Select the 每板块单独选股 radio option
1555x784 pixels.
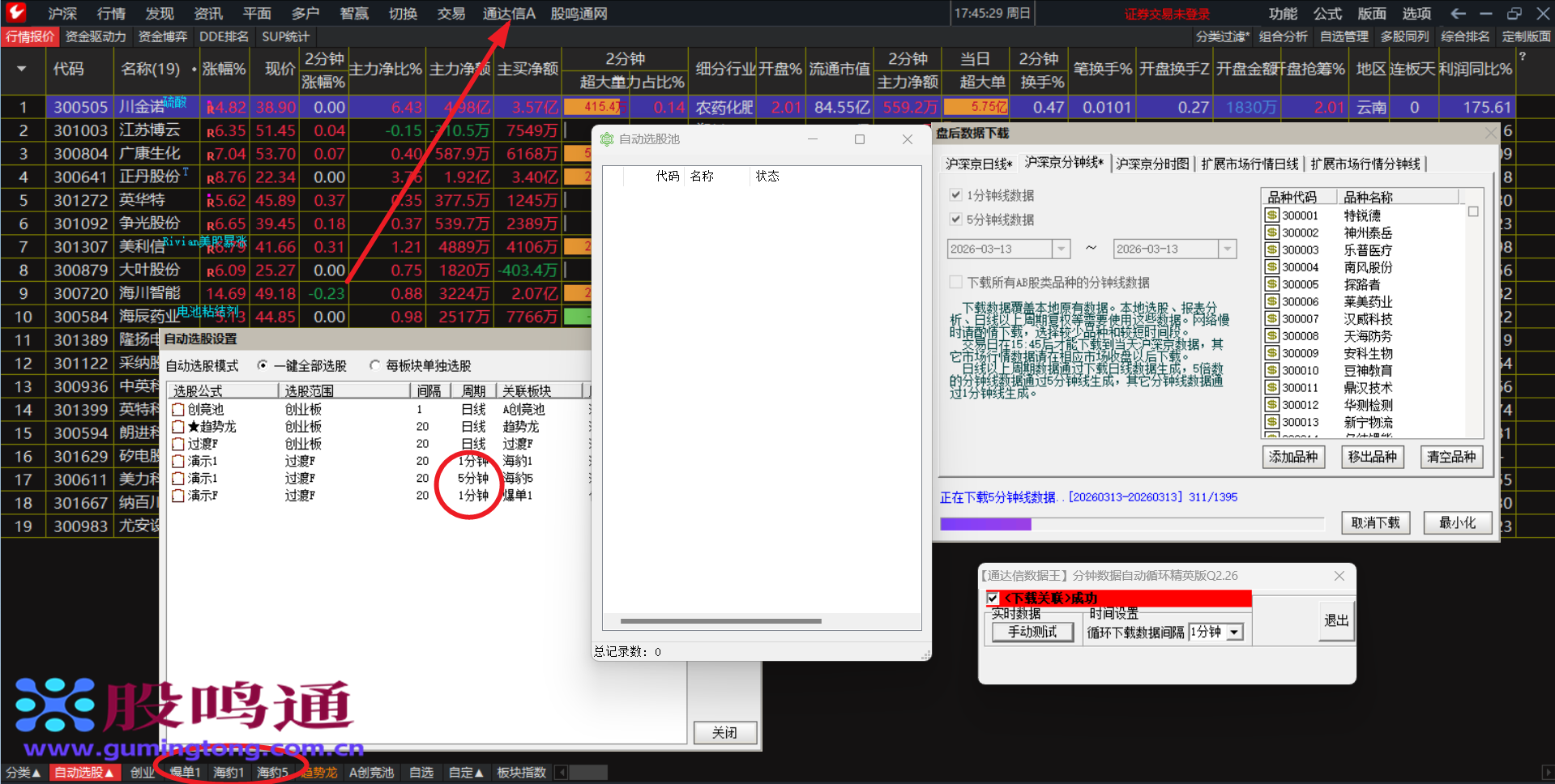(374, 365)
